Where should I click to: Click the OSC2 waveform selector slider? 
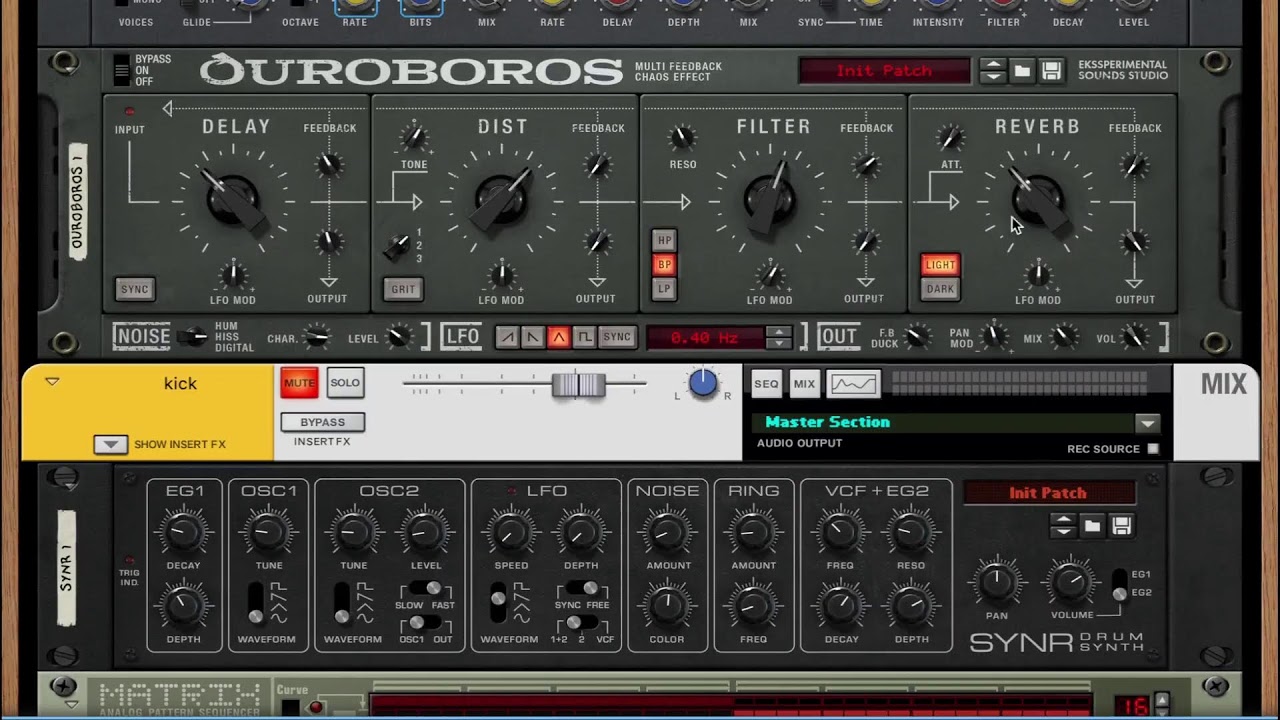pos(342,603)
